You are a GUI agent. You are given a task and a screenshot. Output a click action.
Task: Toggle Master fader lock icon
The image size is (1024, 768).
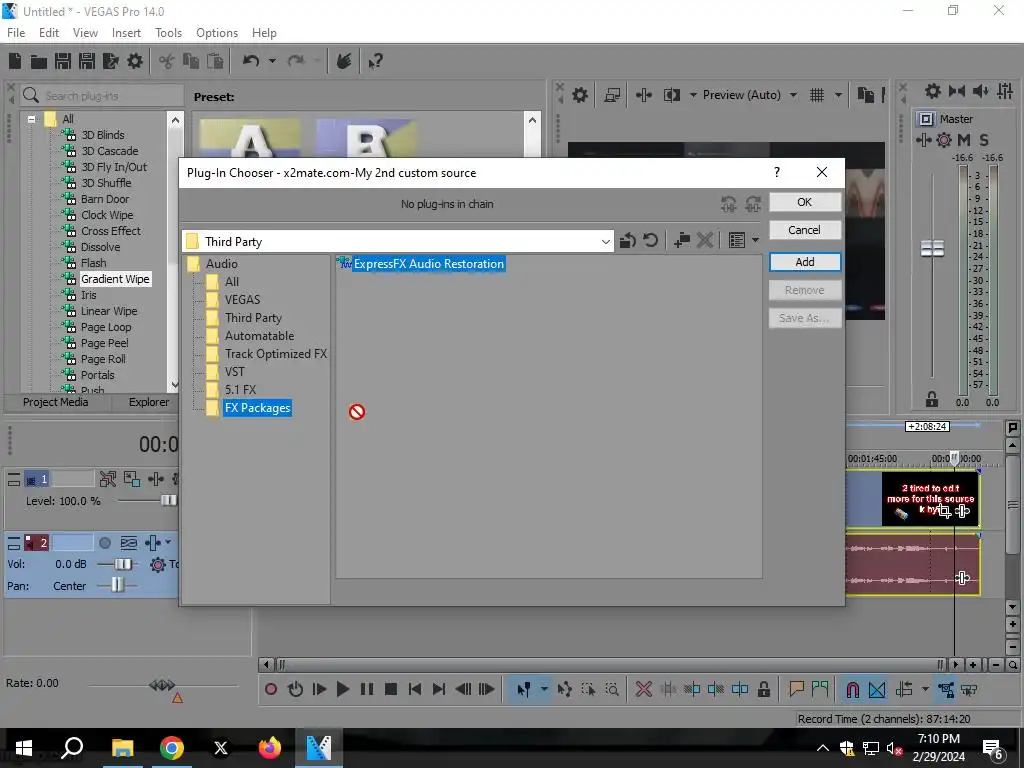point(932,399)
